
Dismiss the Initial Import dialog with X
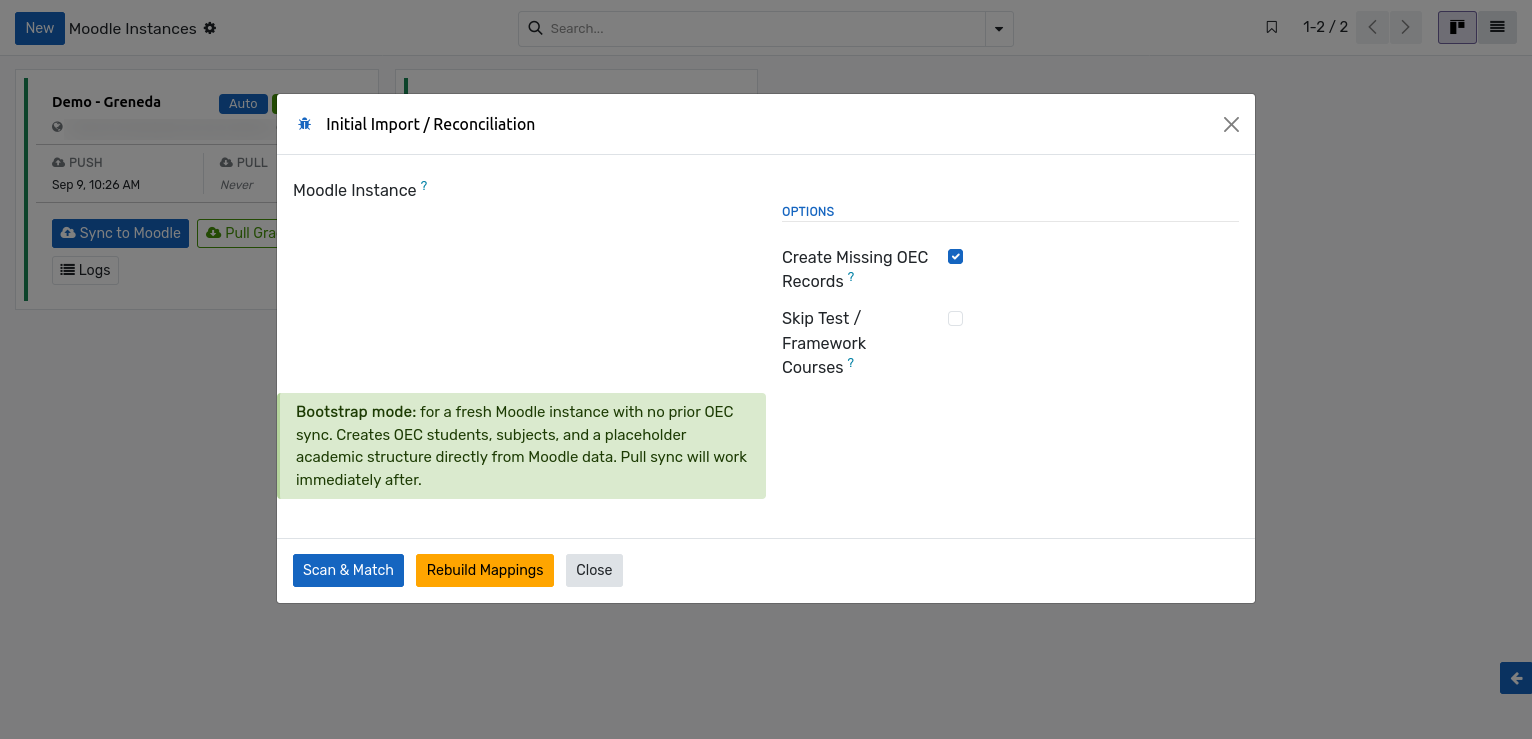(x=1231, y=124)
